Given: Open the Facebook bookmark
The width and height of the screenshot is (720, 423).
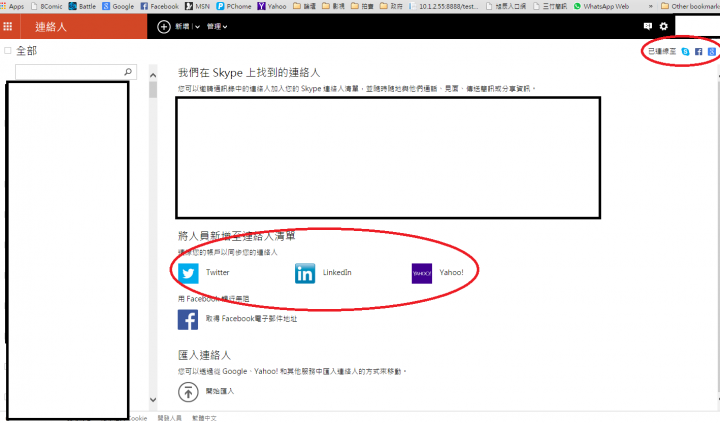Looking at the screenshot, I should [x=159, y=6].
